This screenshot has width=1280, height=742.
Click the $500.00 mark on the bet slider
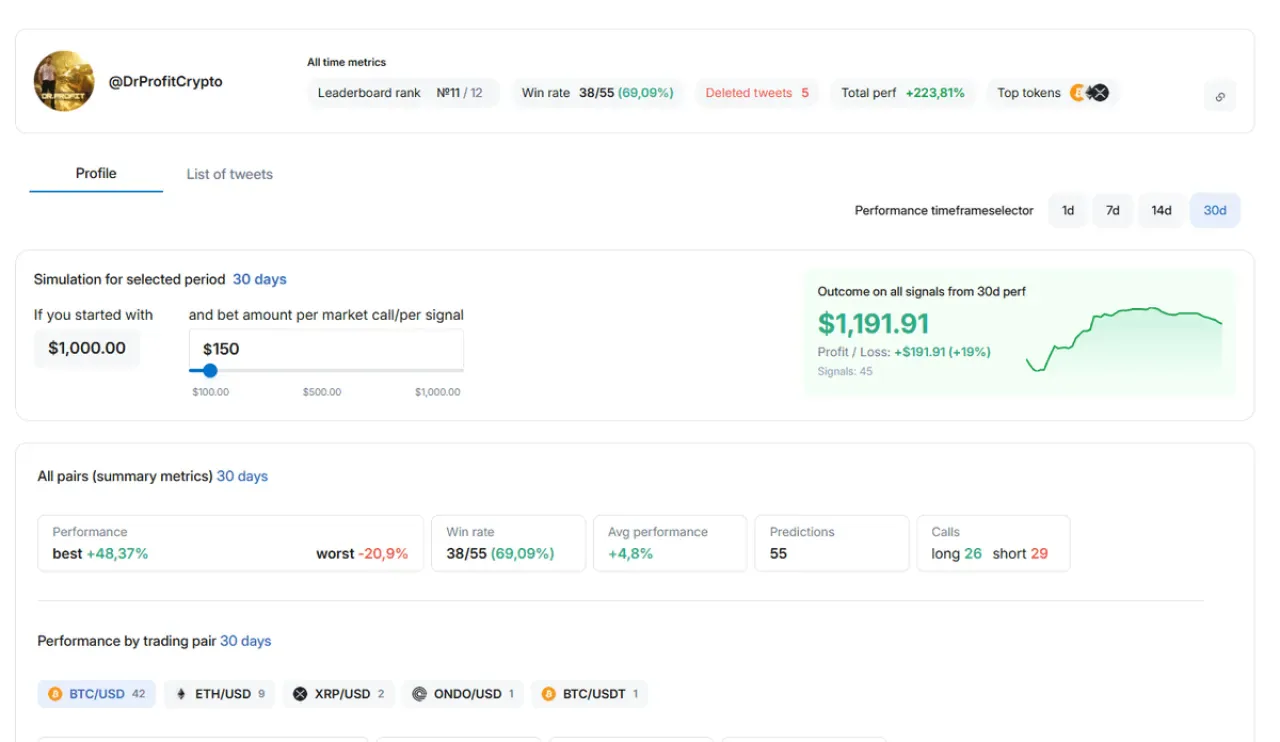pos(322,392)
